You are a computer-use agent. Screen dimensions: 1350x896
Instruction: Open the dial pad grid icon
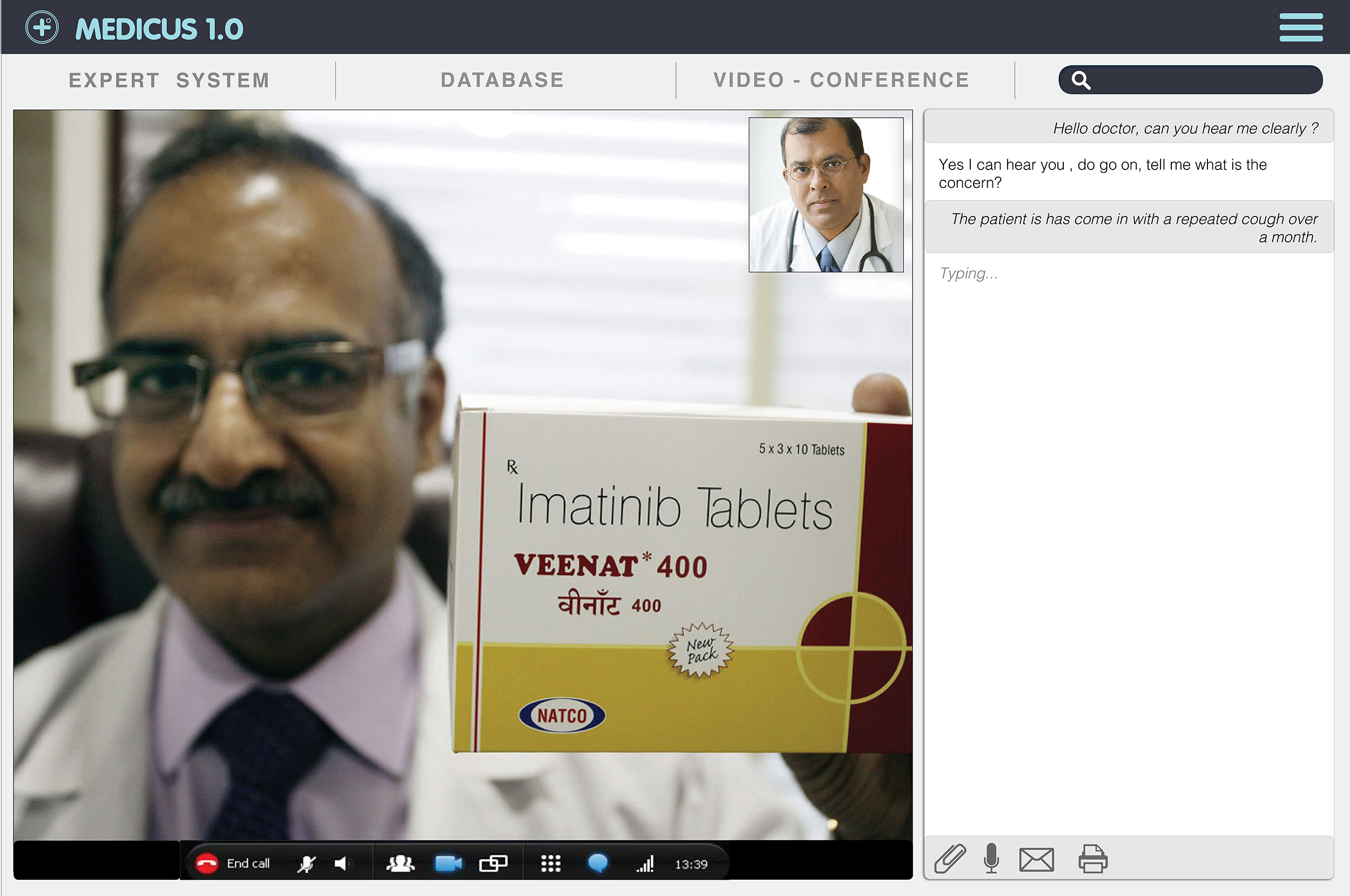[551, 864]
